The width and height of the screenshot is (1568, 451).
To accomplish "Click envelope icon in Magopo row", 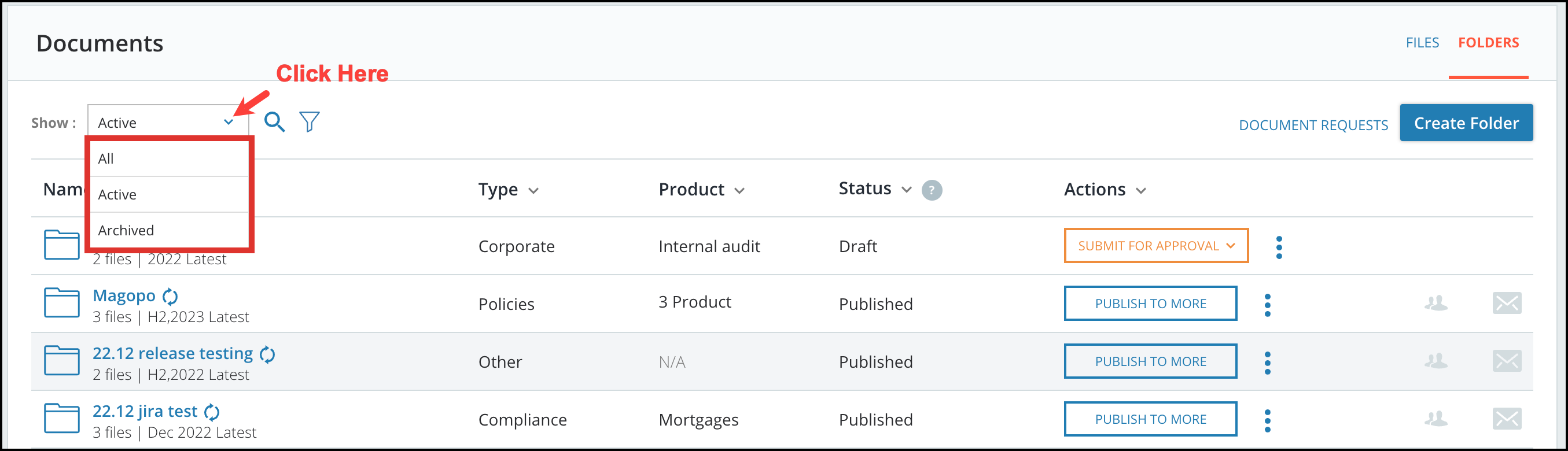I will tap(1507, 302).
